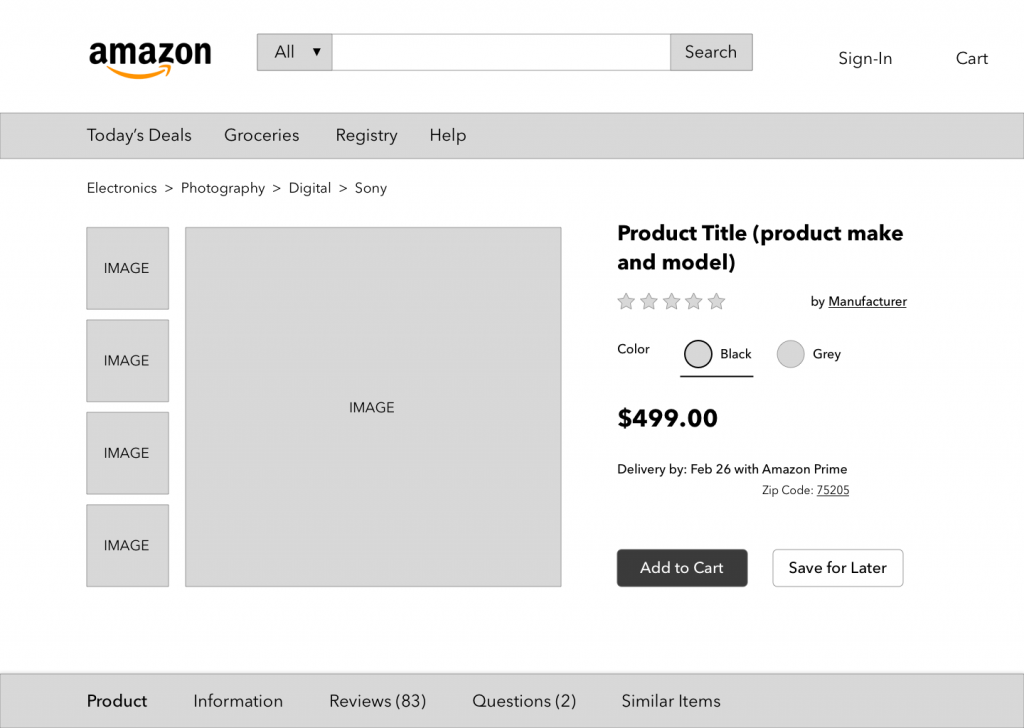
Task: Switch to the Questions (2) tab
Action: pos(524,701)
